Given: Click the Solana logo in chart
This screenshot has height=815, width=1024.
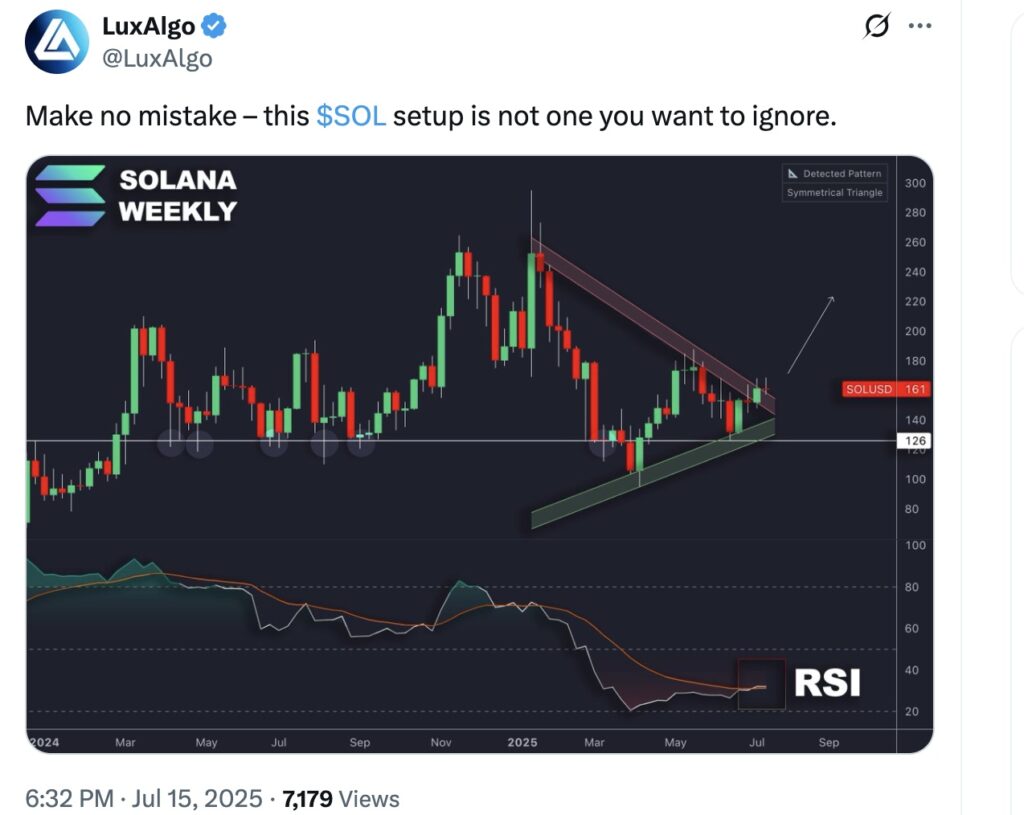Looking at the screenshot, I should point(70,196).
